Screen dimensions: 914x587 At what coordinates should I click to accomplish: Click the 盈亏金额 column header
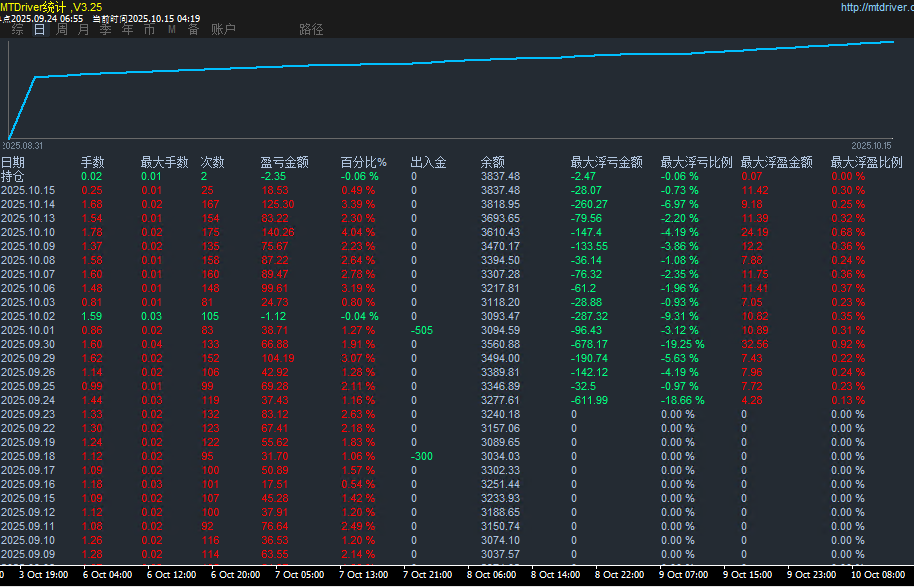(x=284, y=162)
